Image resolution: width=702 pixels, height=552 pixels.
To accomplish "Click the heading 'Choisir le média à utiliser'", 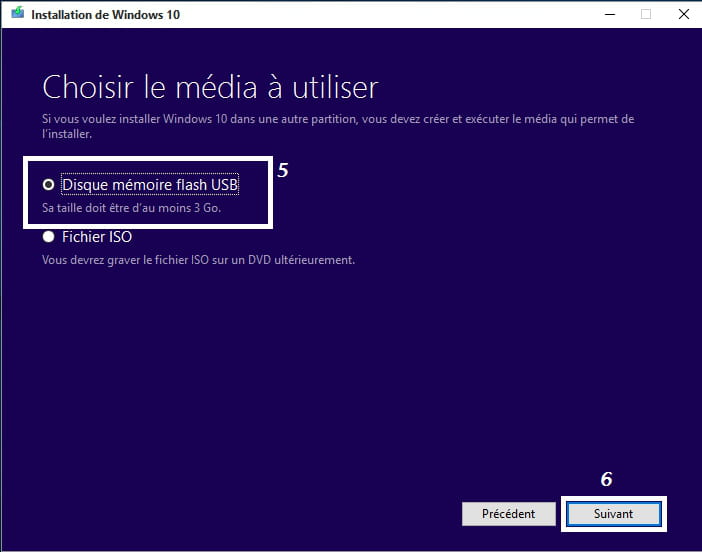I will point(210,87).
